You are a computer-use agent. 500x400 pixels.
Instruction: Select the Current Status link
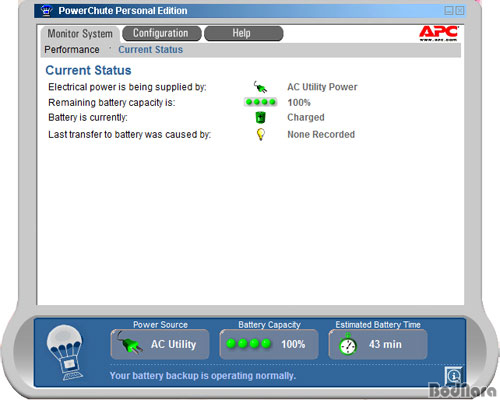[150, 50]
